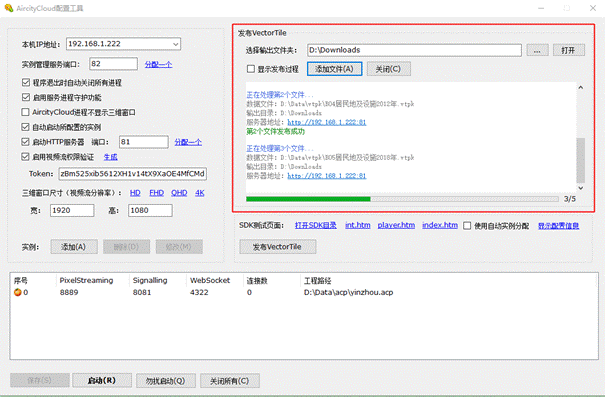Select the FHD resolution preset link

[156, 193]
